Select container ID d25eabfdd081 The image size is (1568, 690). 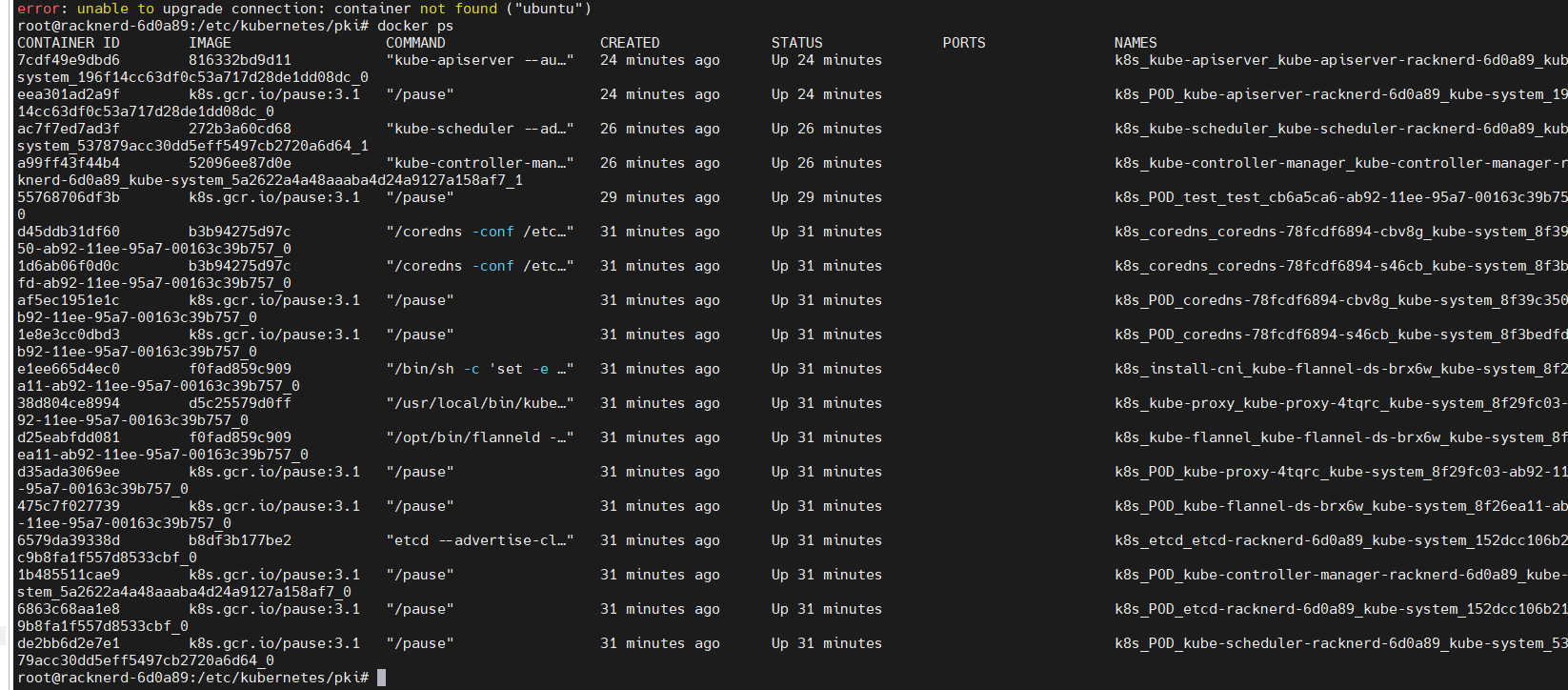click(69, 437)
